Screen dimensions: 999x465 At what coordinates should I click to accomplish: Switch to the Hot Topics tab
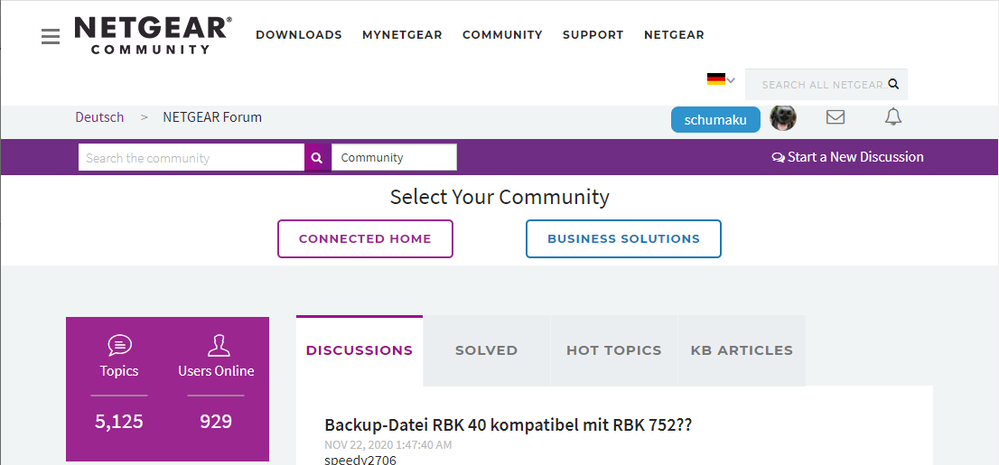[x=614, y=350]
